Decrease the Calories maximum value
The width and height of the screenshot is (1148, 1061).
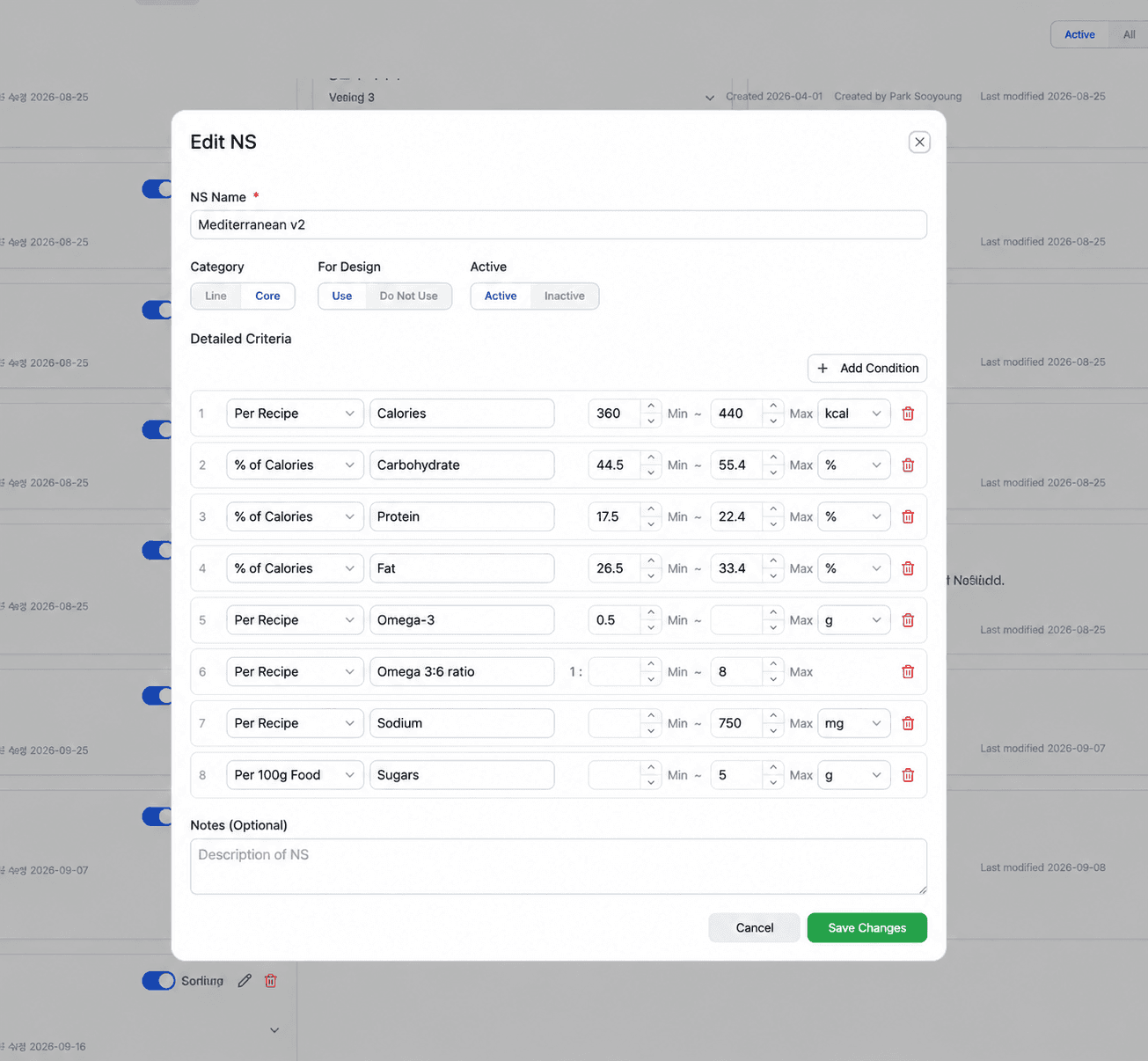[x=773, y=421]
